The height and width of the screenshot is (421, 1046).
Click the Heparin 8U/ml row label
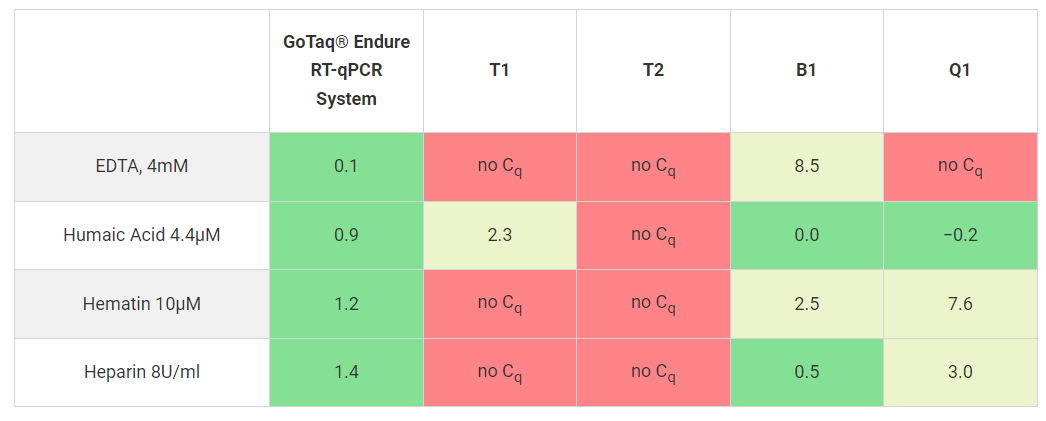(141, 372)
